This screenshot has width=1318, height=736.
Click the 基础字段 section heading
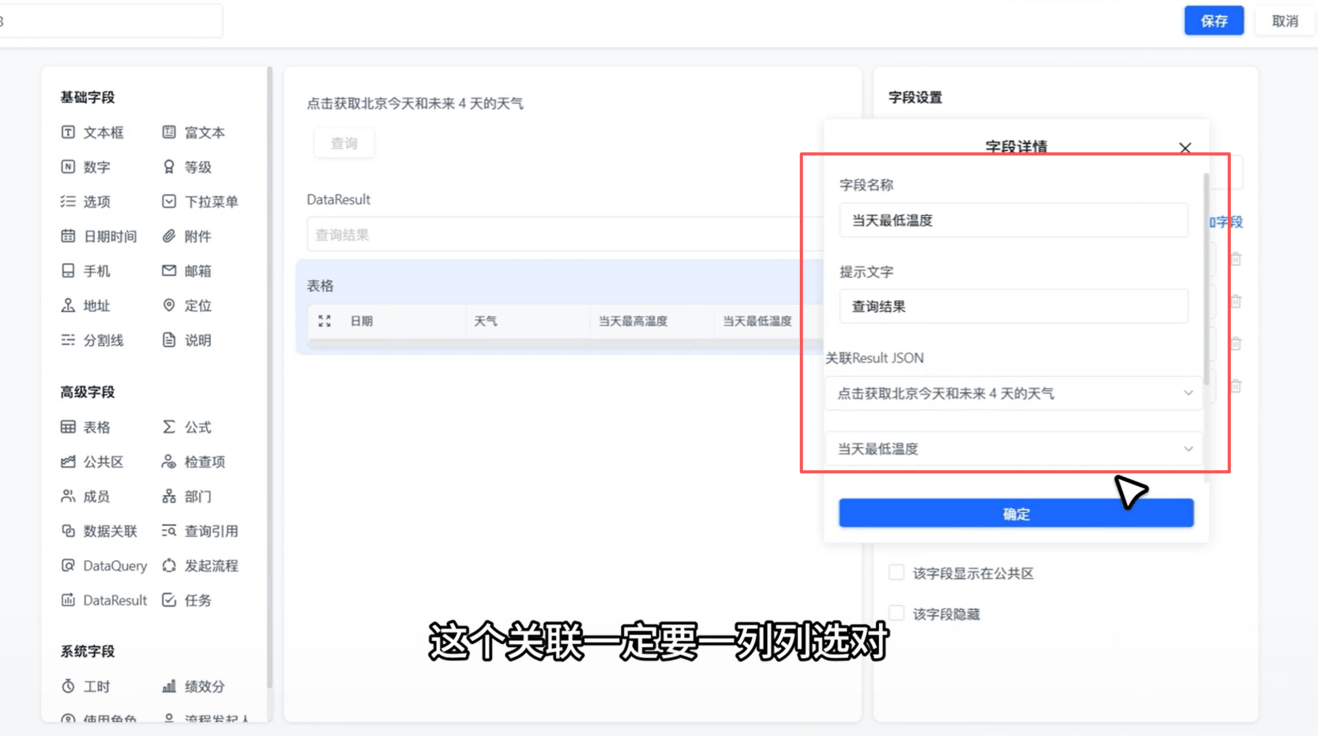coord(87,97)
